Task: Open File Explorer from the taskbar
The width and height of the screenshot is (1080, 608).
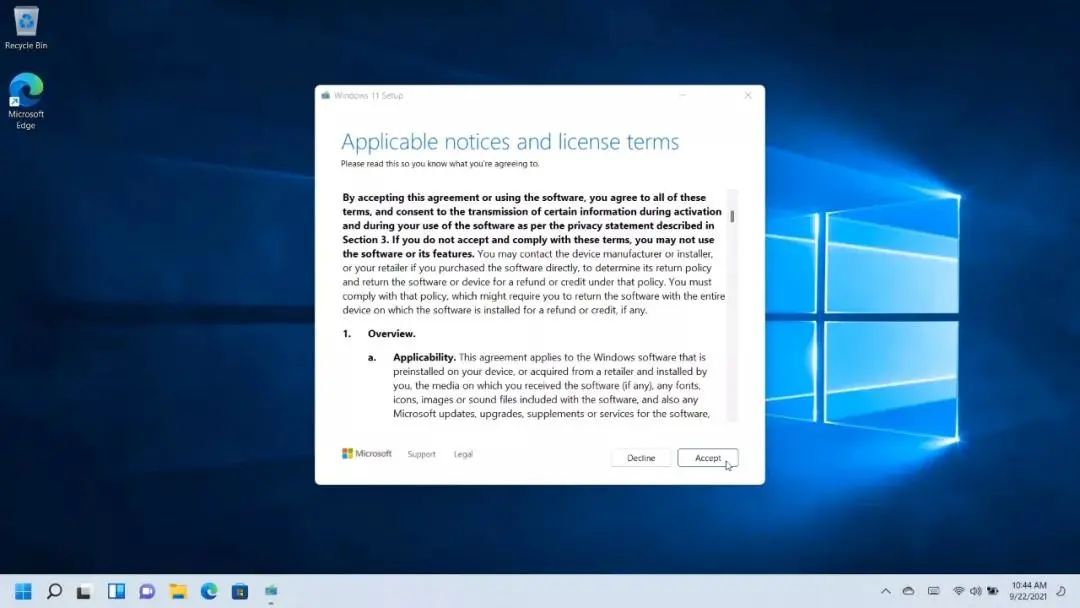Action: (178, 591)
